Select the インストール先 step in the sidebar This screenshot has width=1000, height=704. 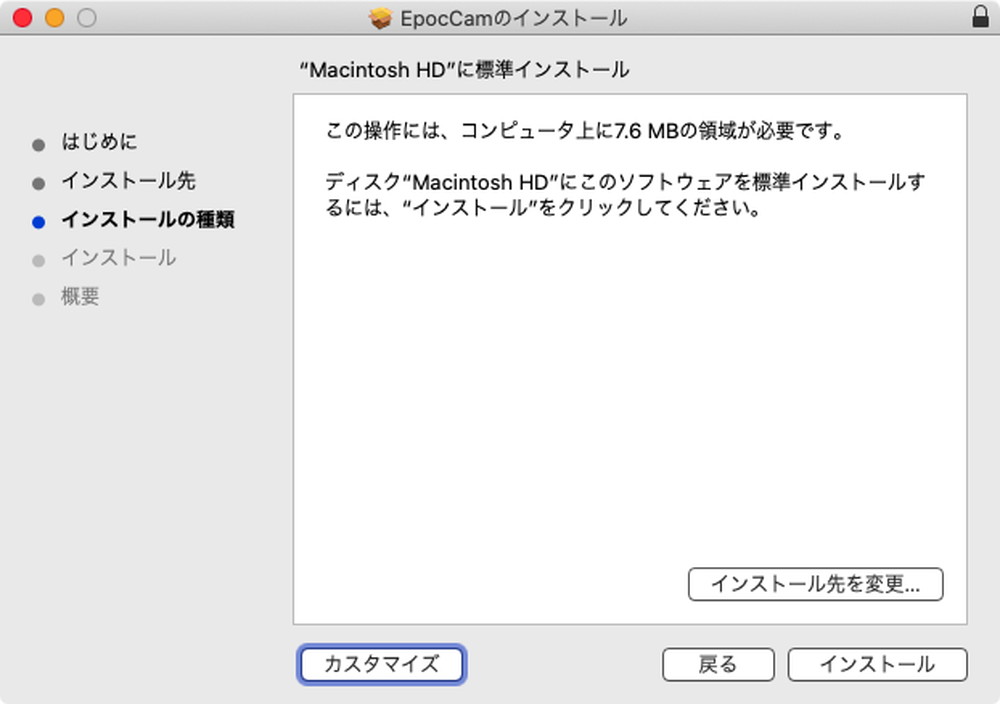(x=128, y=180)
